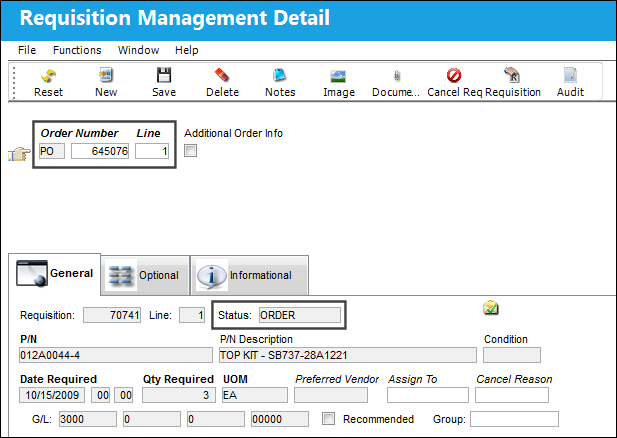Click the Order Number field 645076
Screen dimensions: 617x438
[x=100, y=151]
